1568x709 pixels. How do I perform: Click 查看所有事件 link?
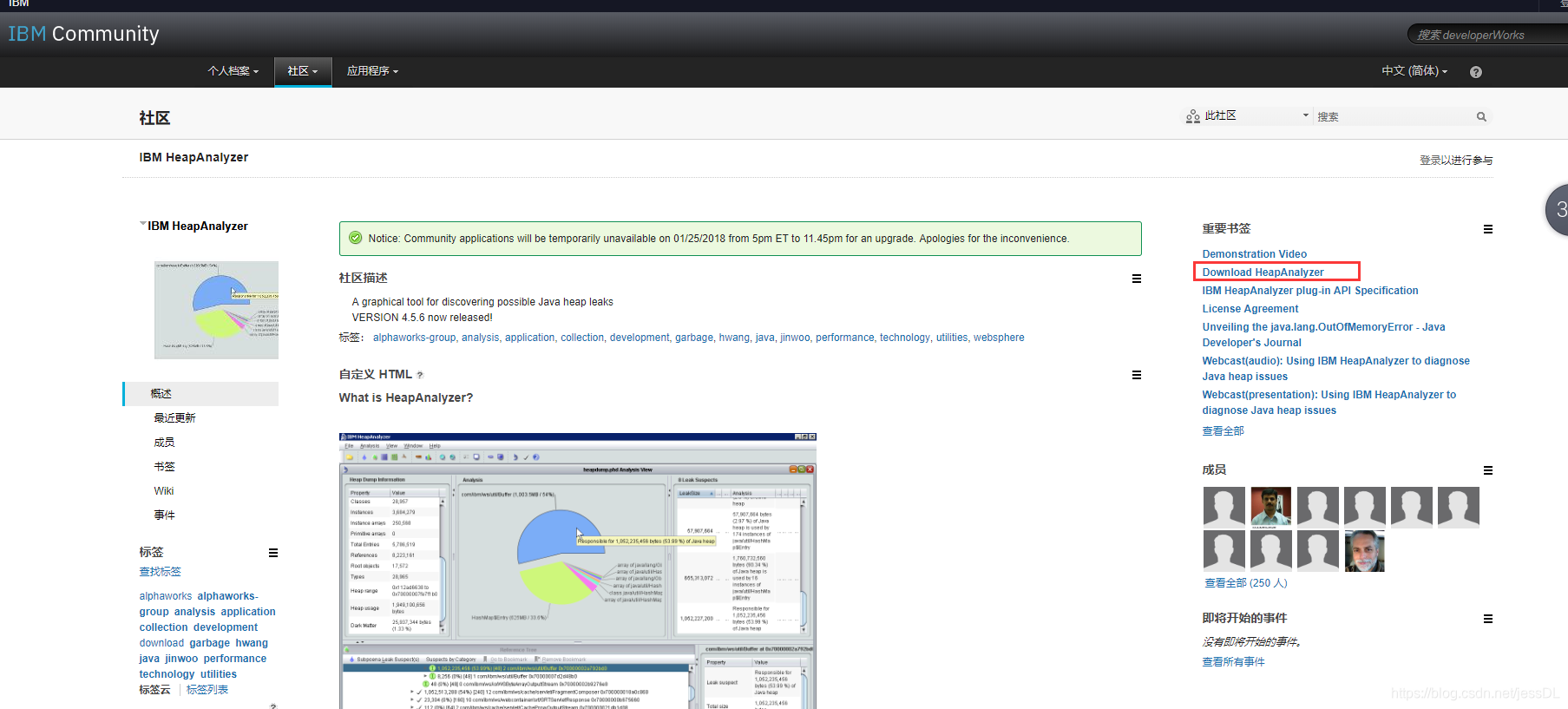point(1233,662)
